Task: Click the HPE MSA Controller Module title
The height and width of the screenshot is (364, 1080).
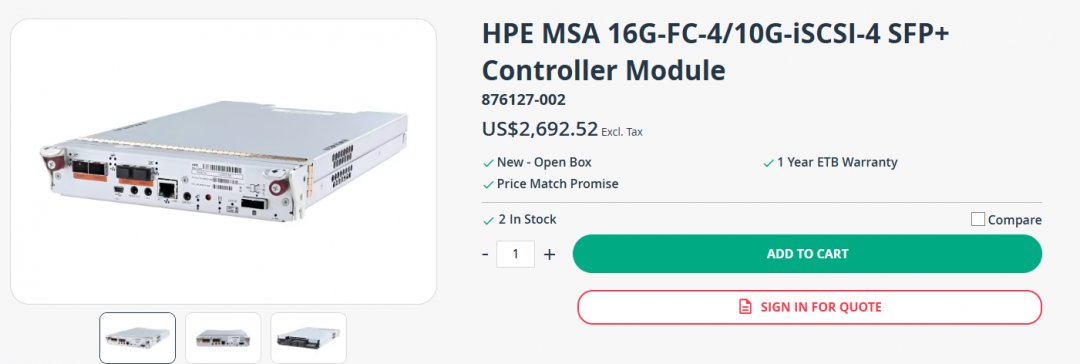Action: tap(715, 52)
